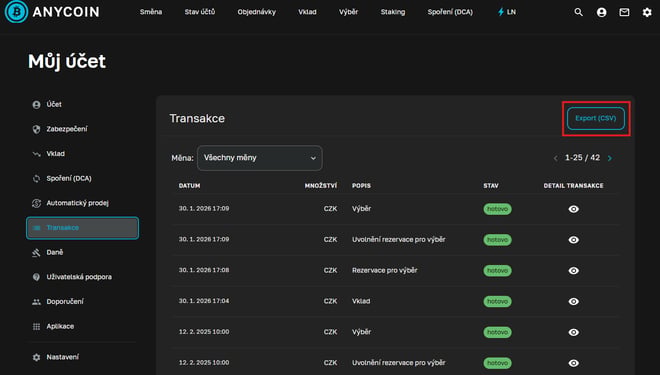Open Objednávky in top navigation
This screenshot has width=660, height=375.
pyautogui.click(x=257, y=12)
